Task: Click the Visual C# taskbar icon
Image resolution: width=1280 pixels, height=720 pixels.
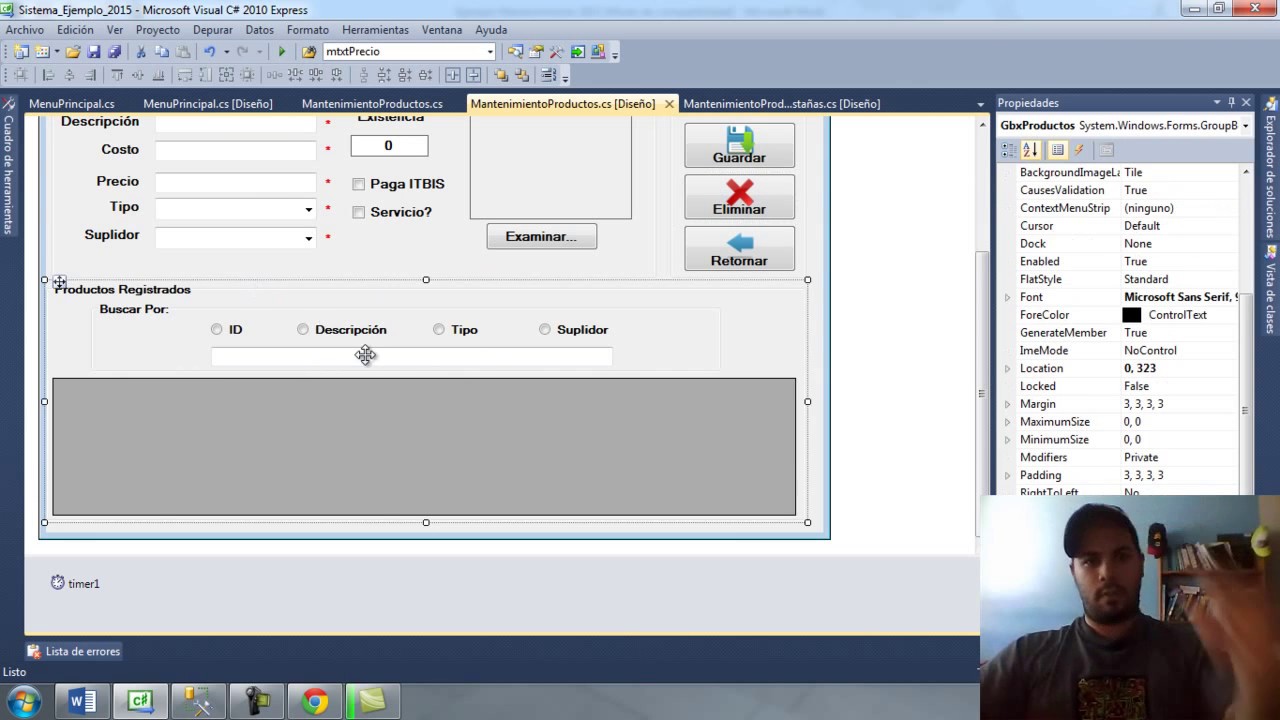Action: [x=140, y=702]
